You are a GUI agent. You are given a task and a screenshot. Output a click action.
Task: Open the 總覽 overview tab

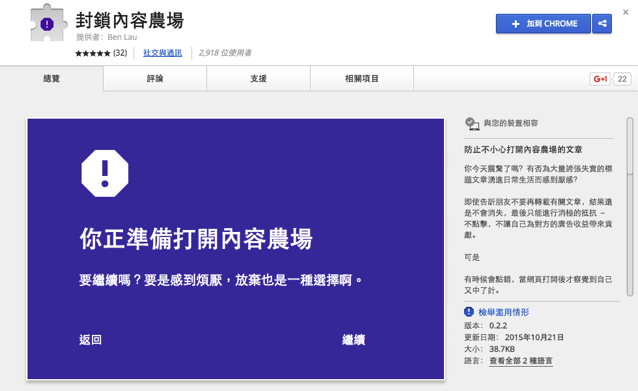[x=52, y=79]
